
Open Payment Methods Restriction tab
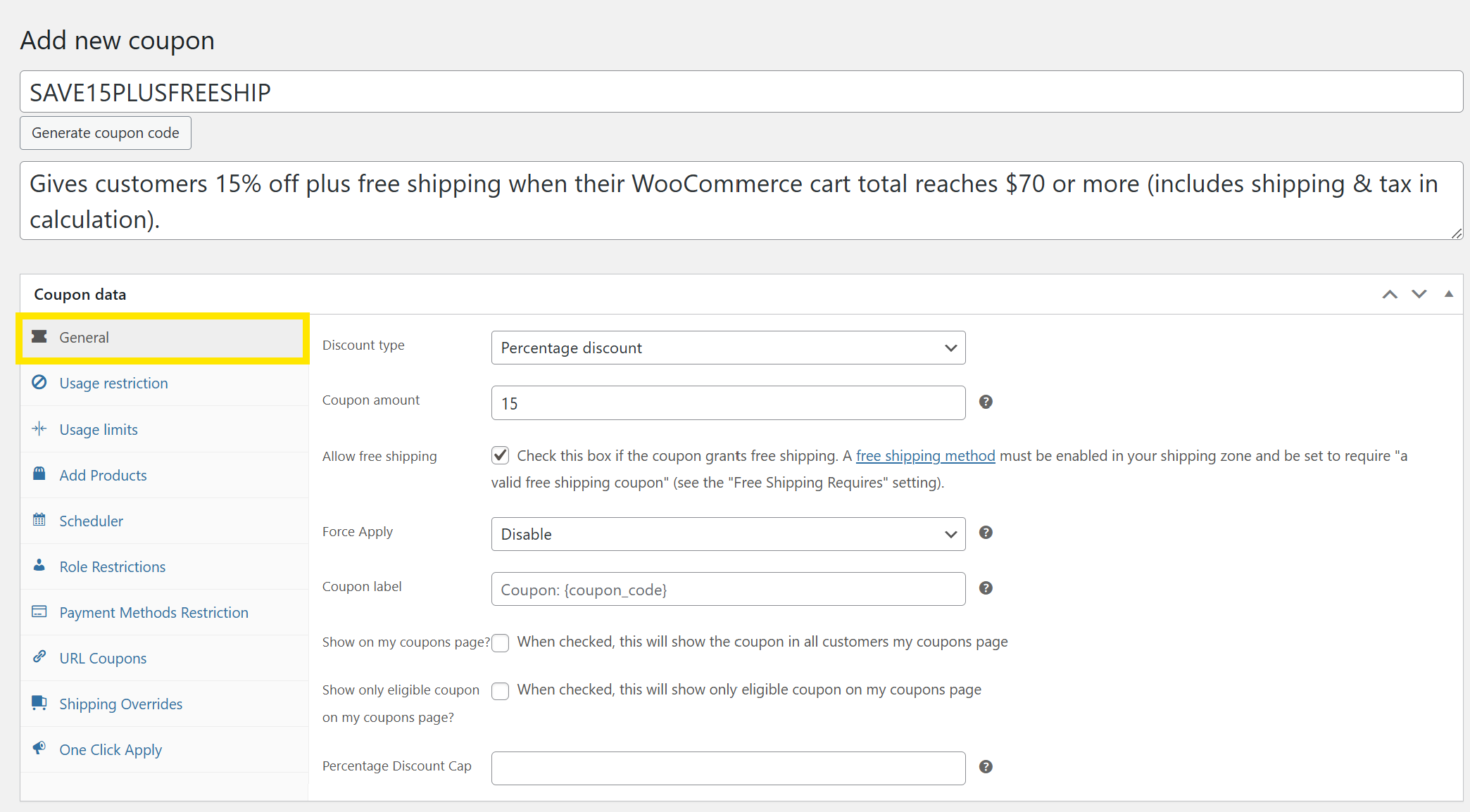[x=165, y=612]
